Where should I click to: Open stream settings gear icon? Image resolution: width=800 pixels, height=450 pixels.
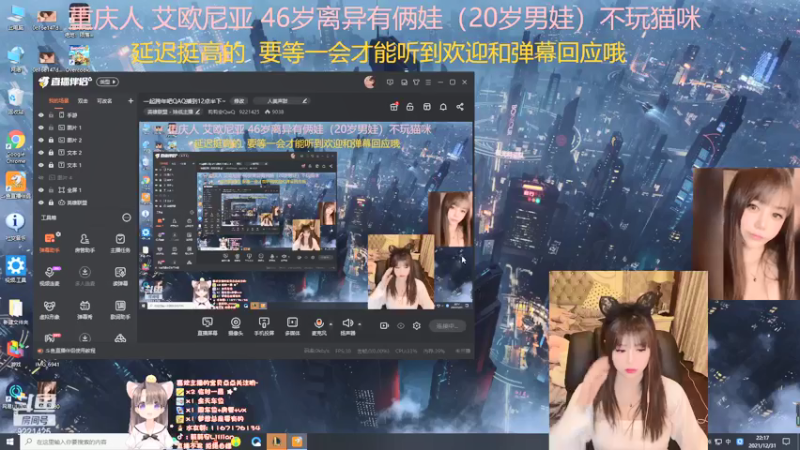[x=417, y=326]
